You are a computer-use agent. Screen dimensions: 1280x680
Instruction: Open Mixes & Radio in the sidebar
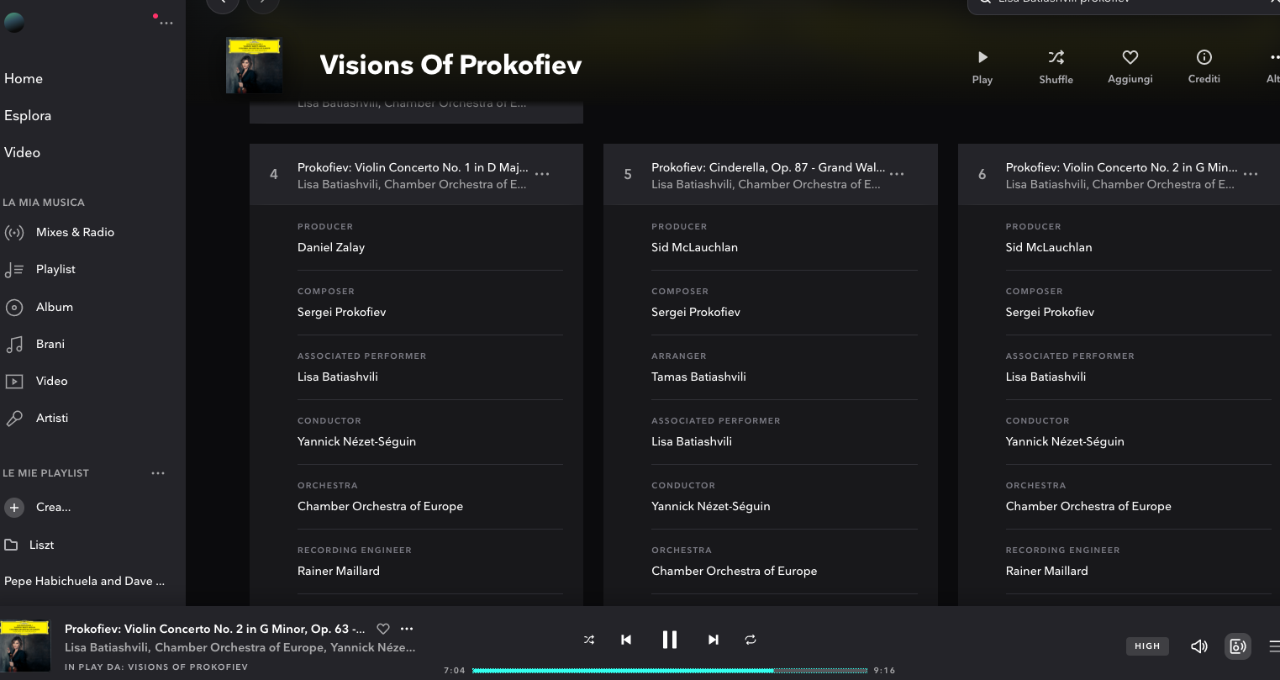(75, 232)
